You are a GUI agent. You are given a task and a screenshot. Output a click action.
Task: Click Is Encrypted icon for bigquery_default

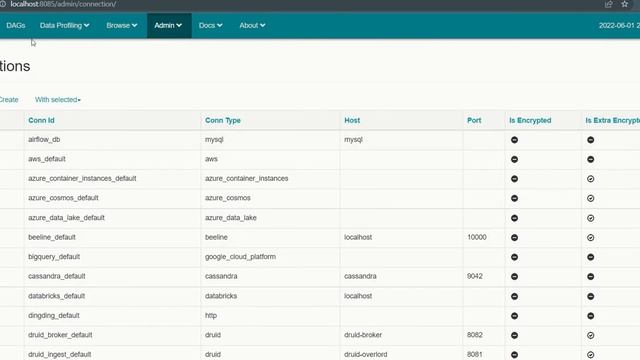(x=514, y=257)
